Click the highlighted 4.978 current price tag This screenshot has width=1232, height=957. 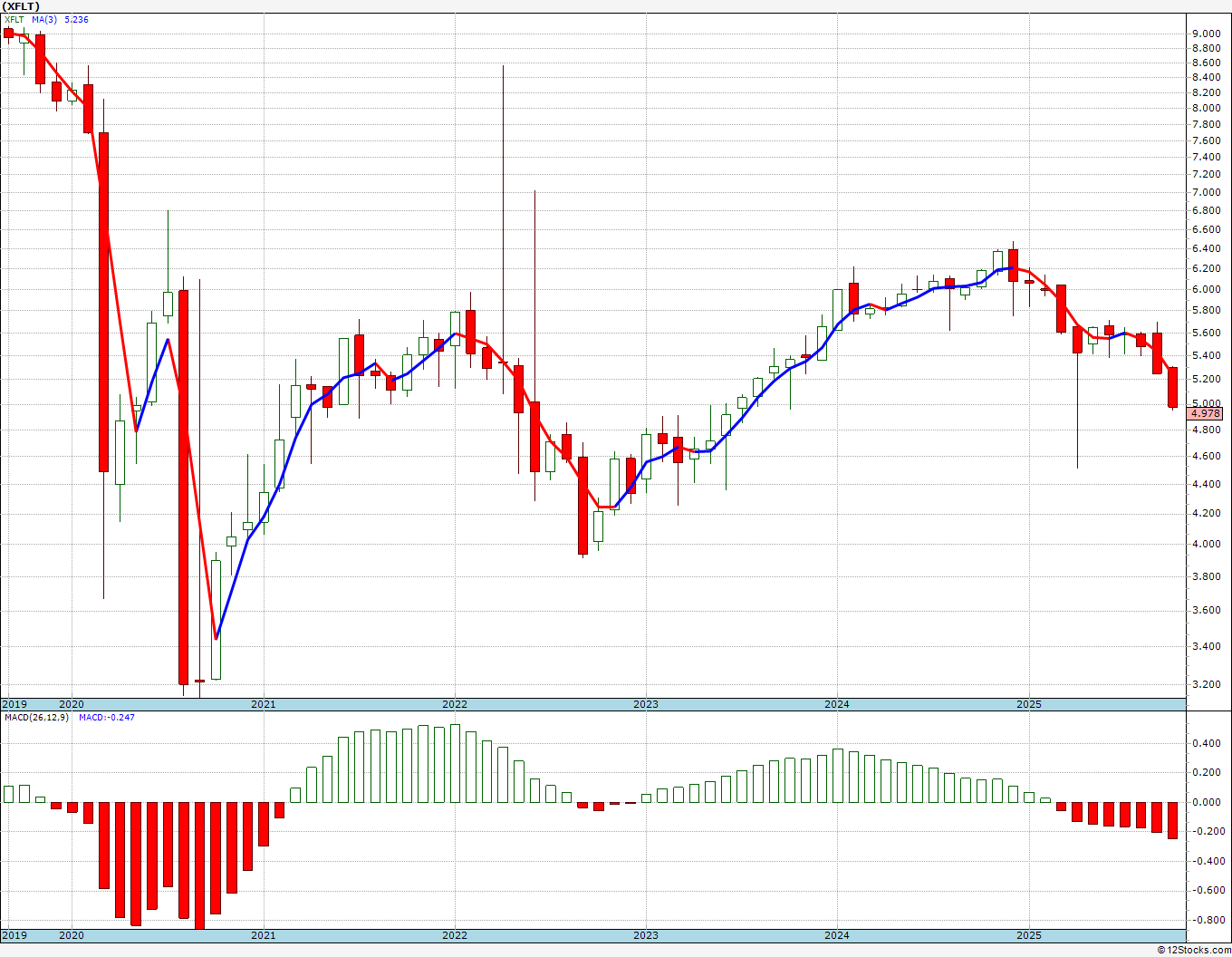pyautogui.click(x=1206, y=413)
